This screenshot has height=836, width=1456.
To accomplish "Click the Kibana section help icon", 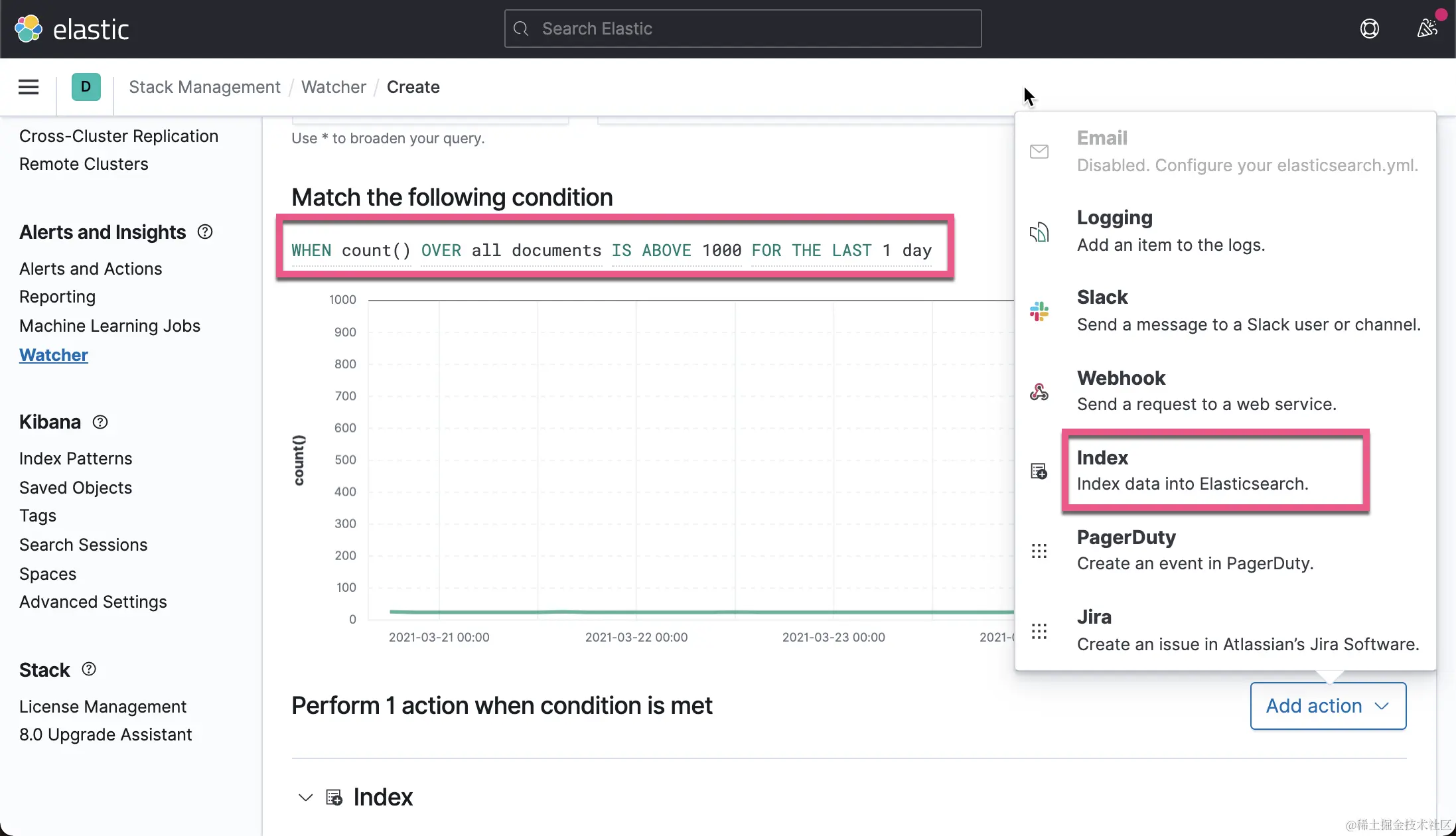I will [100, 422].
